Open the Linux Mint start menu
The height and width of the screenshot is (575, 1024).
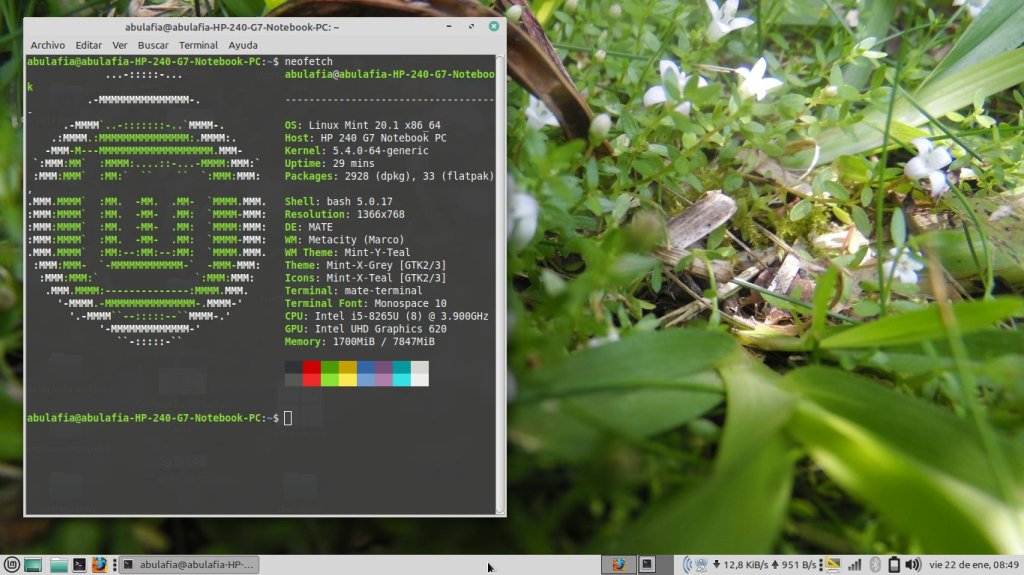tap(11, 565)
